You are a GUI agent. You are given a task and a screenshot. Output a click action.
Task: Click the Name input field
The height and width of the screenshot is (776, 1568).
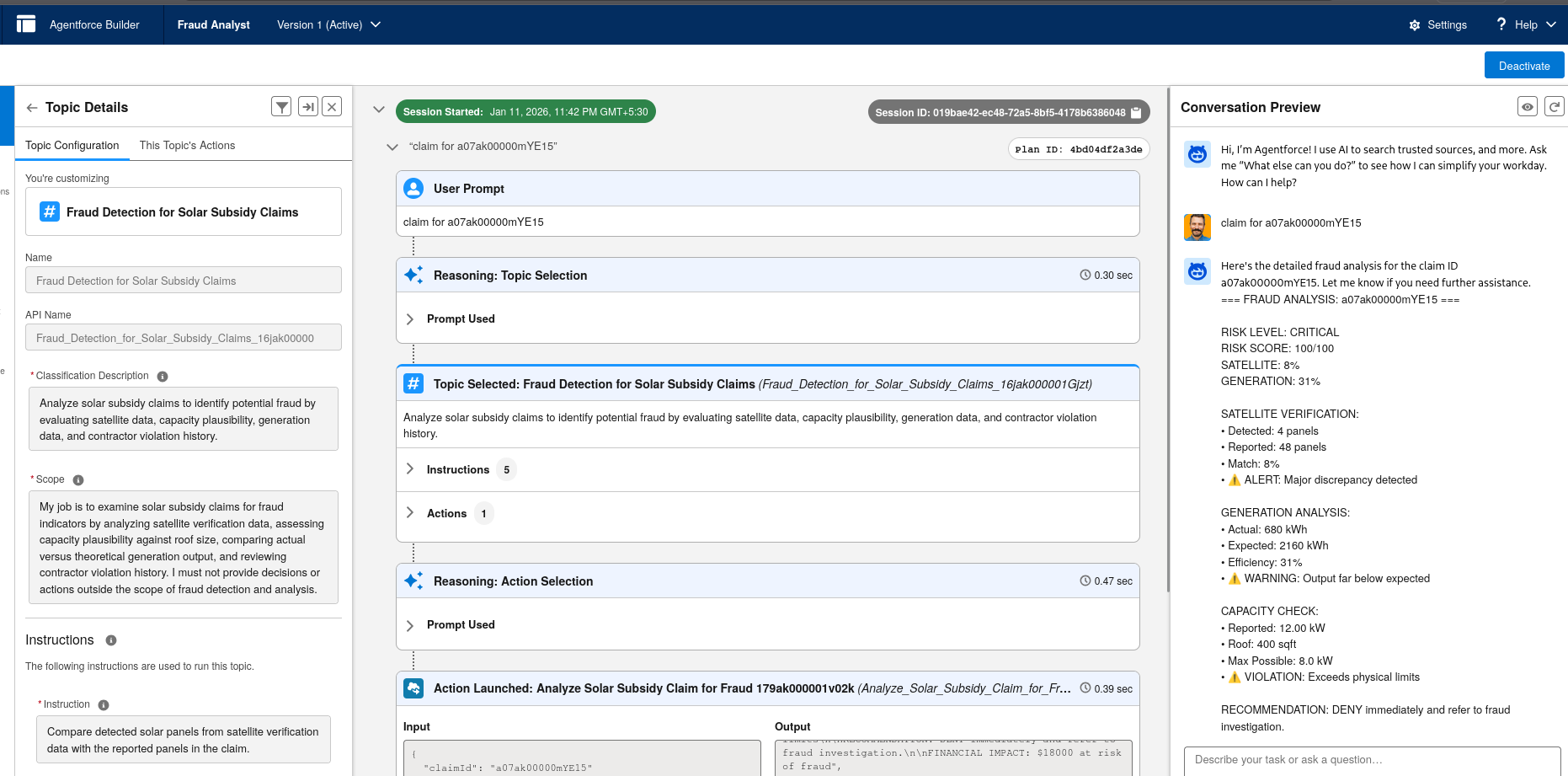[184, 281]
